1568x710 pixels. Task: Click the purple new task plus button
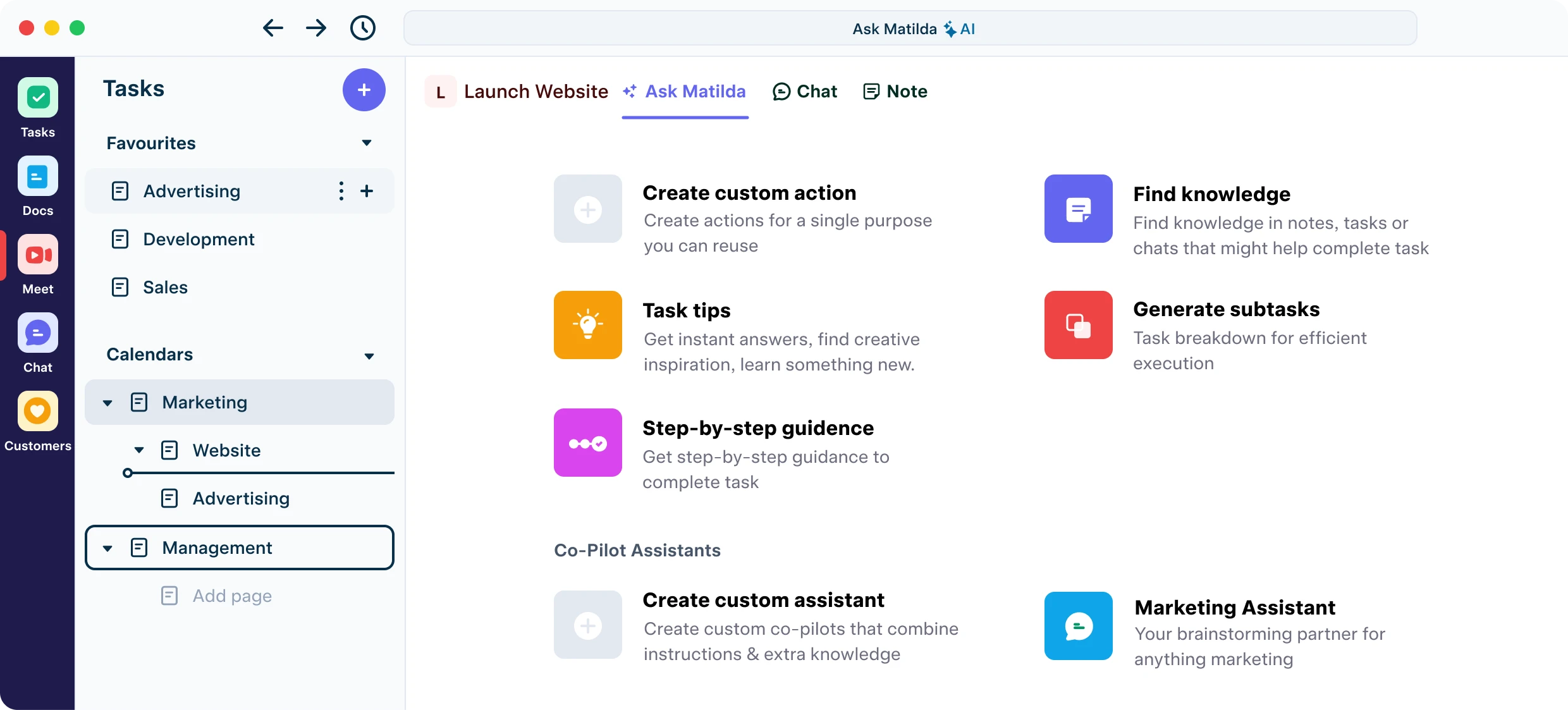pos(364,90)
